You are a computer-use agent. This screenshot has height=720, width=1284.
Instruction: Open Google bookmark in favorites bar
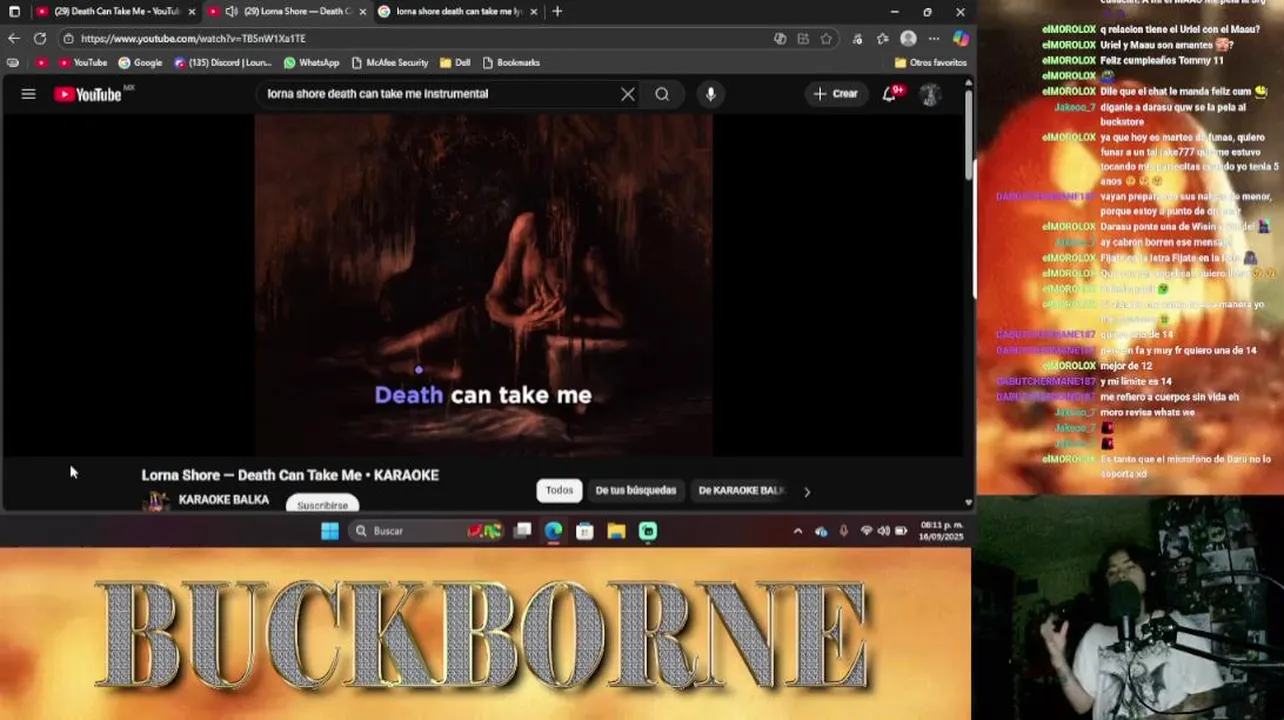pos(140,62)
